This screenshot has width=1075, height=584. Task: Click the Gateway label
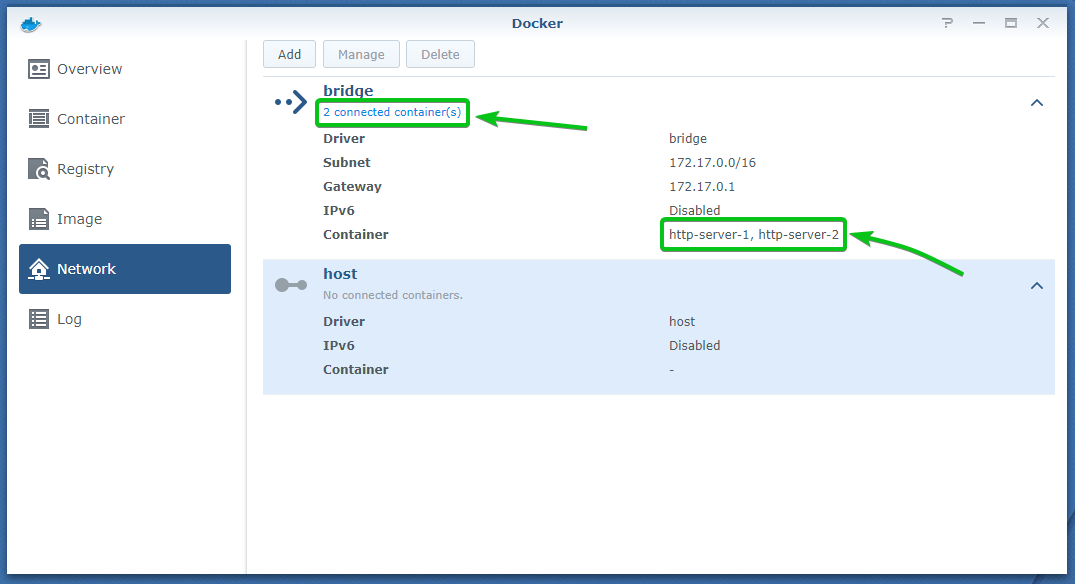(x=352, y=186)
